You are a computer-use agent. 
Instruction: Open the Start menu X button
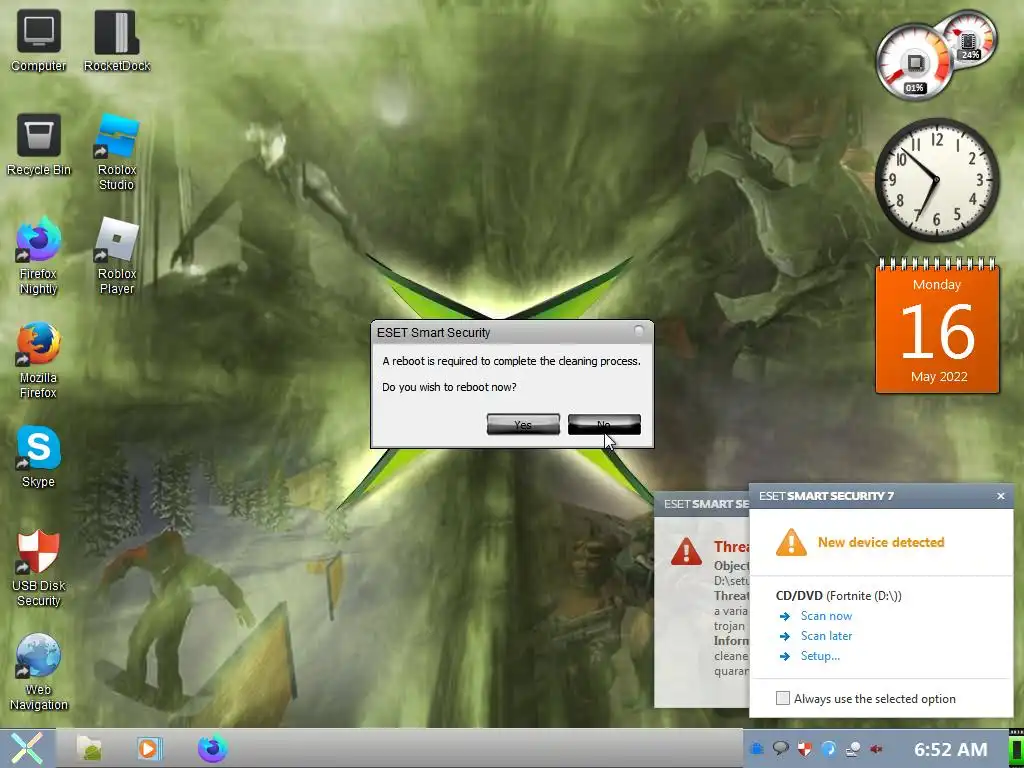point(27,748)
